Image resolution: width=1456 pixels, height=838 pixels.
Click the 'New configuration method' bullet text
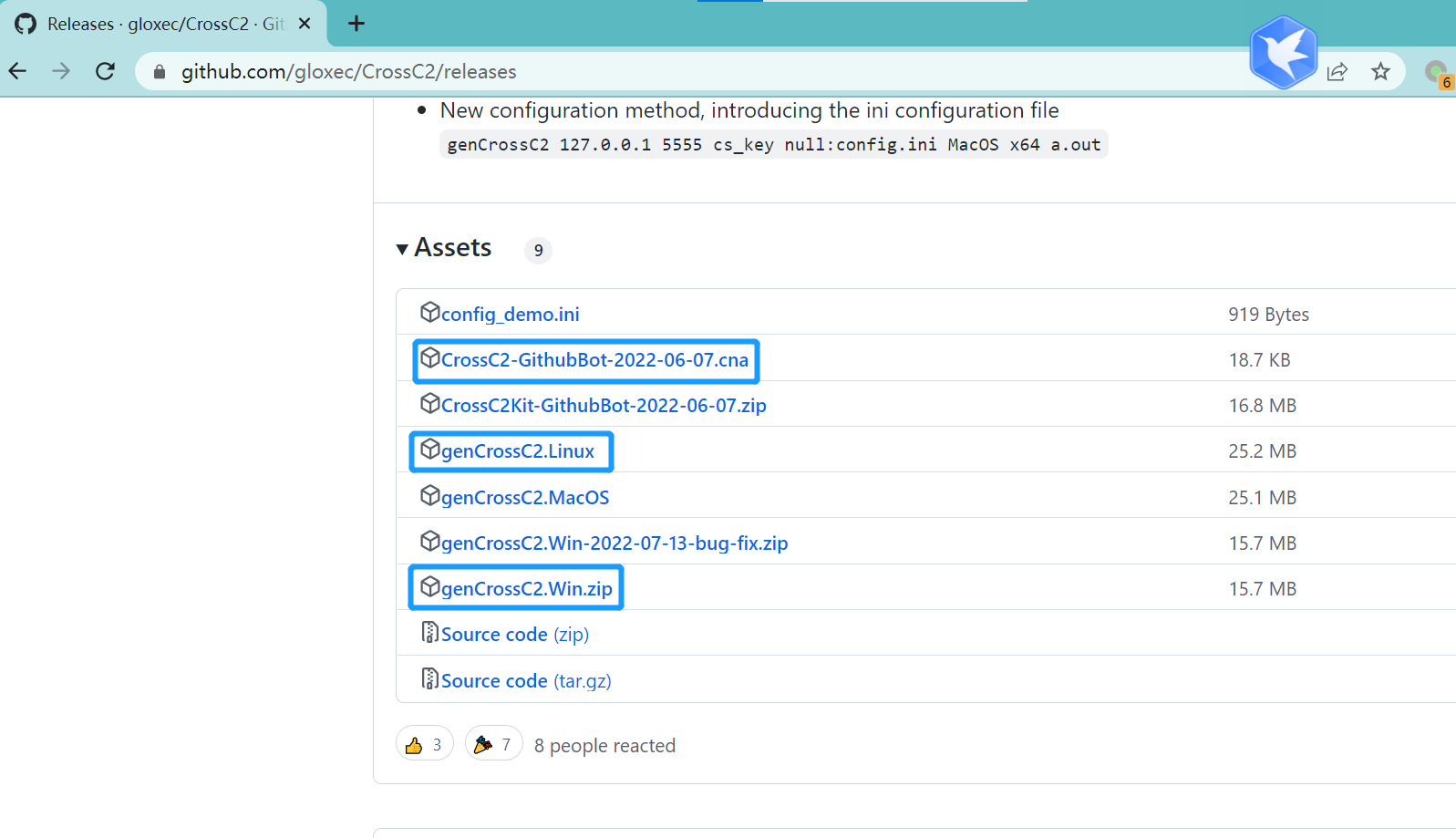[749, 110]
